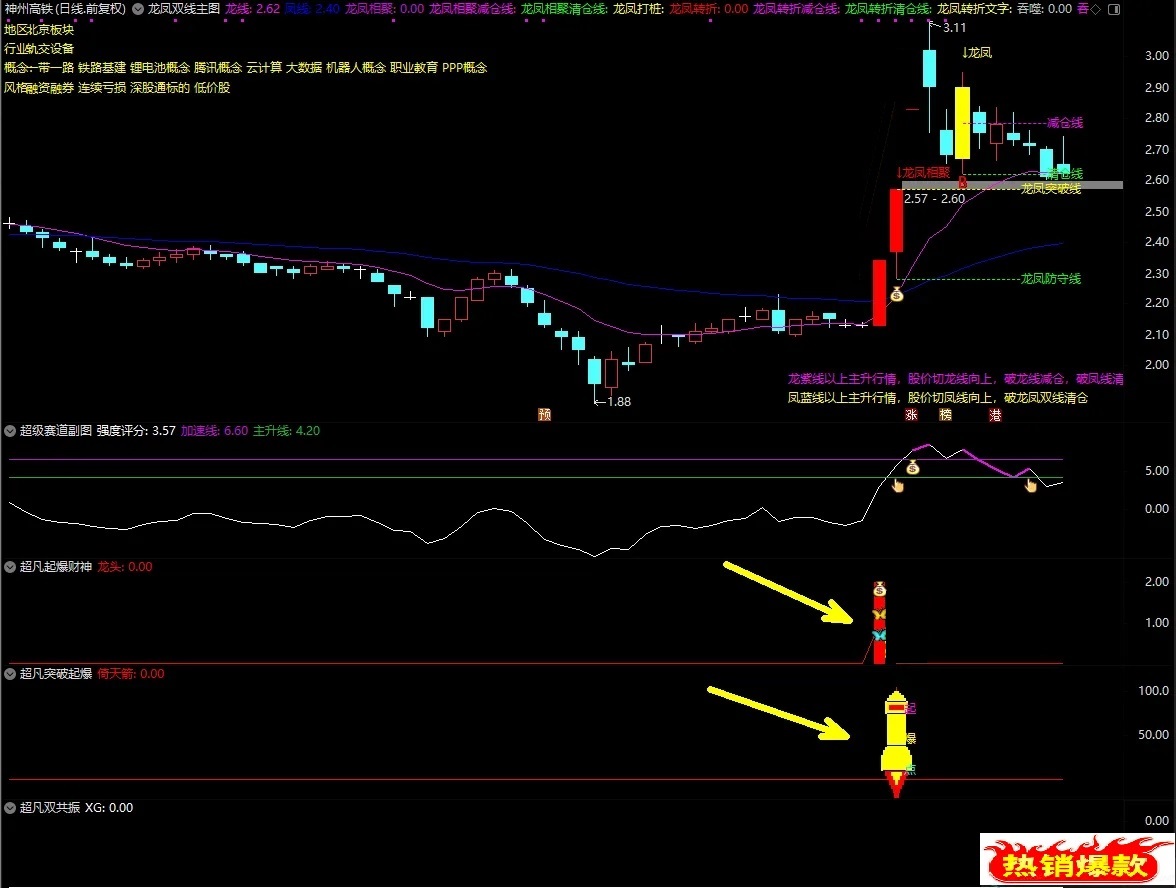Click the blue butterfly icon in 超凡起爆财神
Screen dimensions: 1176x888
(879, 635)
